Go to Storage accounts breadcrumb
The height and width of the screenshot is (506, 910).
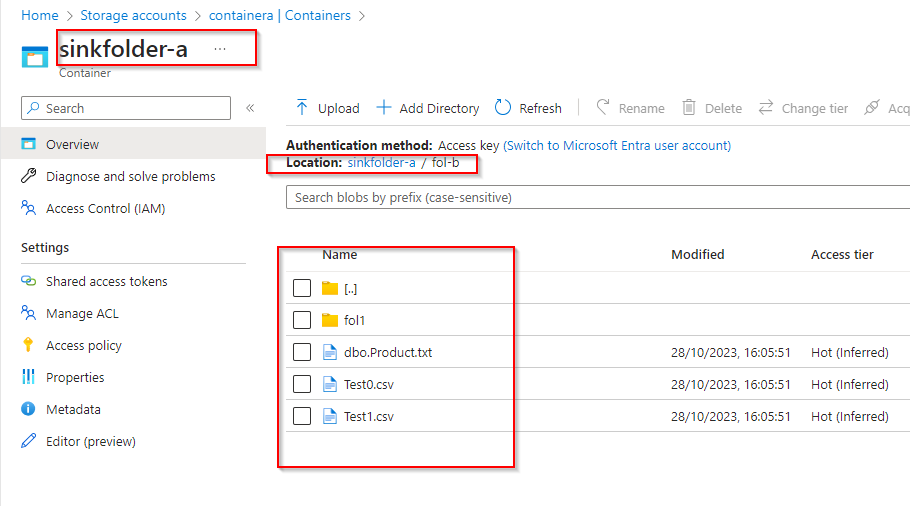point(133,16)
